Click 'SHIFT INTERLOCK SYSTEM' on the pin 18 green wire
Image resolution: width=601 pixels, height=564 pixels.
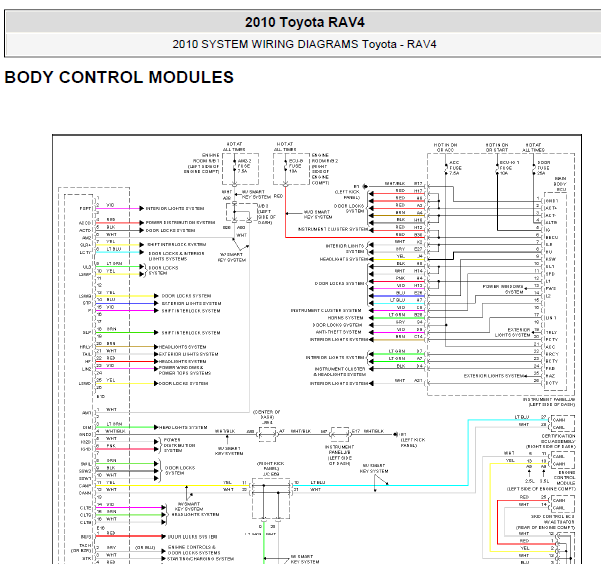191,333
